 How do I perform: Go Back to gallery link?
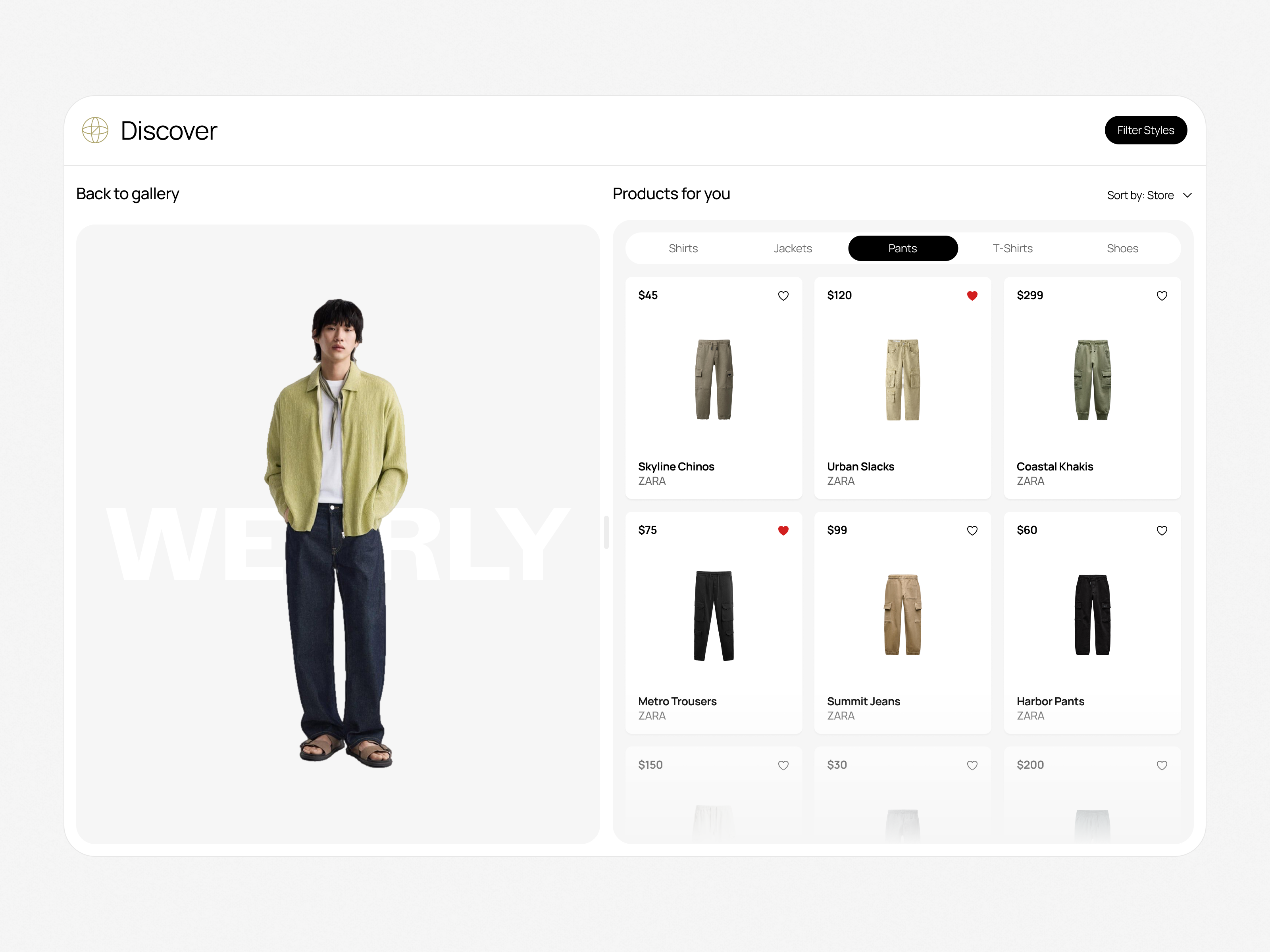click(x=127, y=194)
